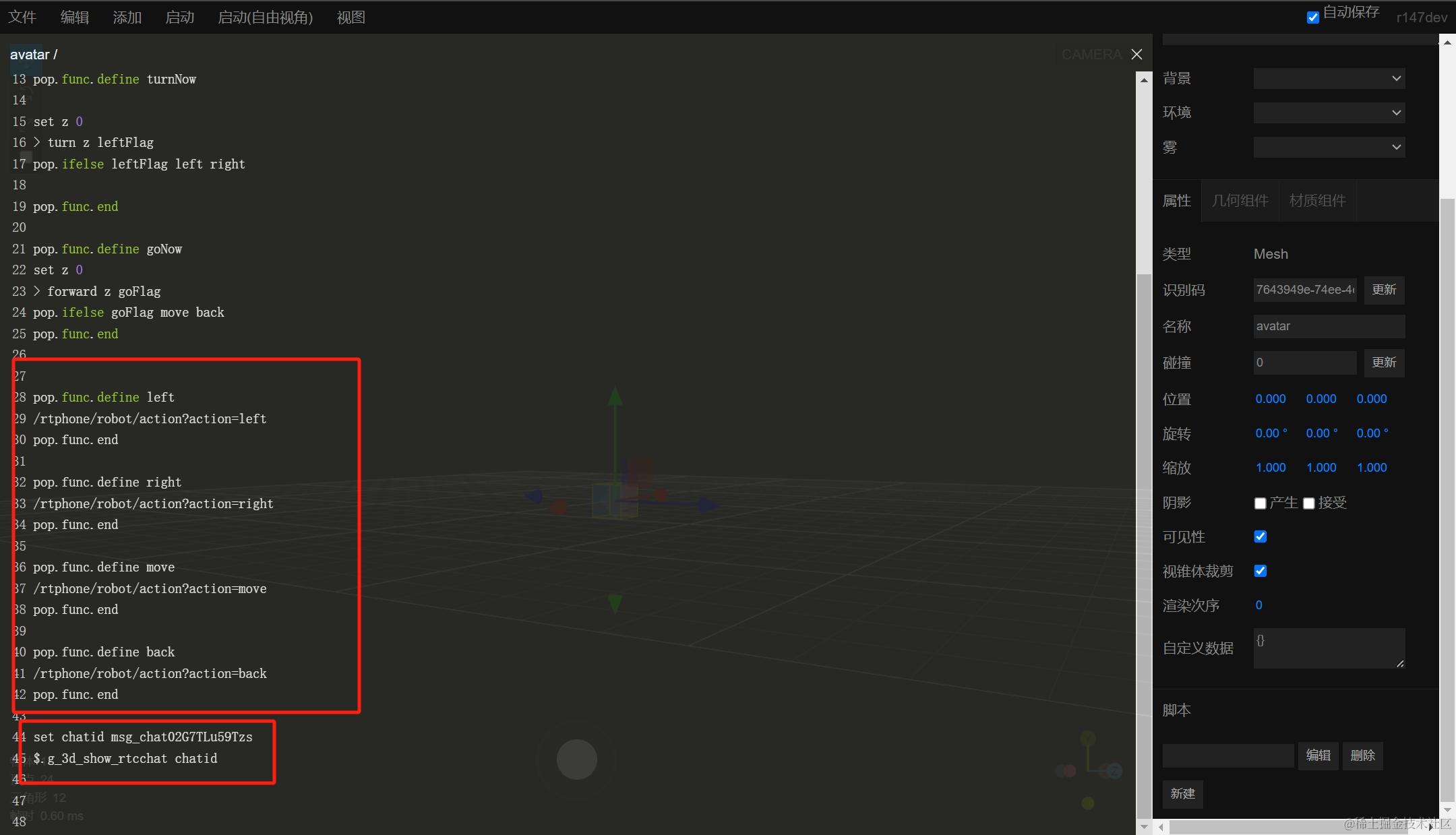Collapse the code fold arrow on line 16

tap(37, 142)
